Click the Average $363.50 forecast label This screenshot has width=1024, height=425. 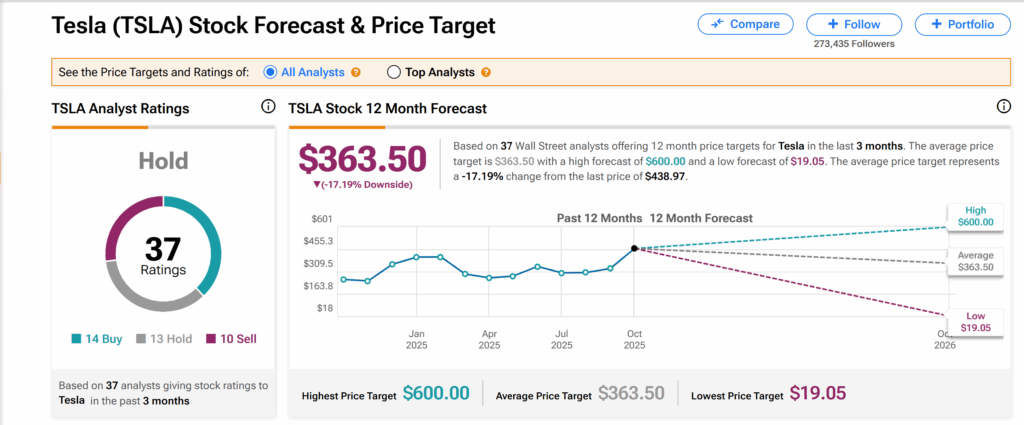[x=973, y=261]
